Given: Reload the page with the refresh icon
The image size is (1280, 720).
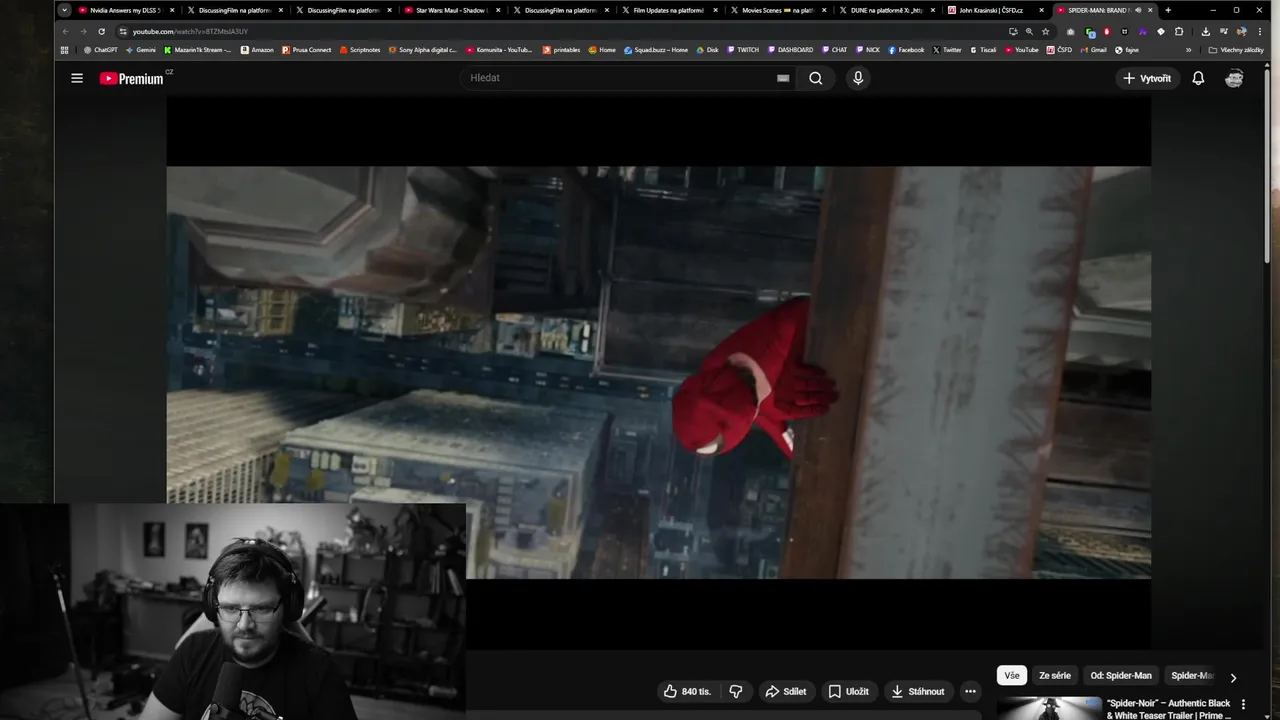Looking at the screenshot, I should pyautogui.click(x=101, y=31).
